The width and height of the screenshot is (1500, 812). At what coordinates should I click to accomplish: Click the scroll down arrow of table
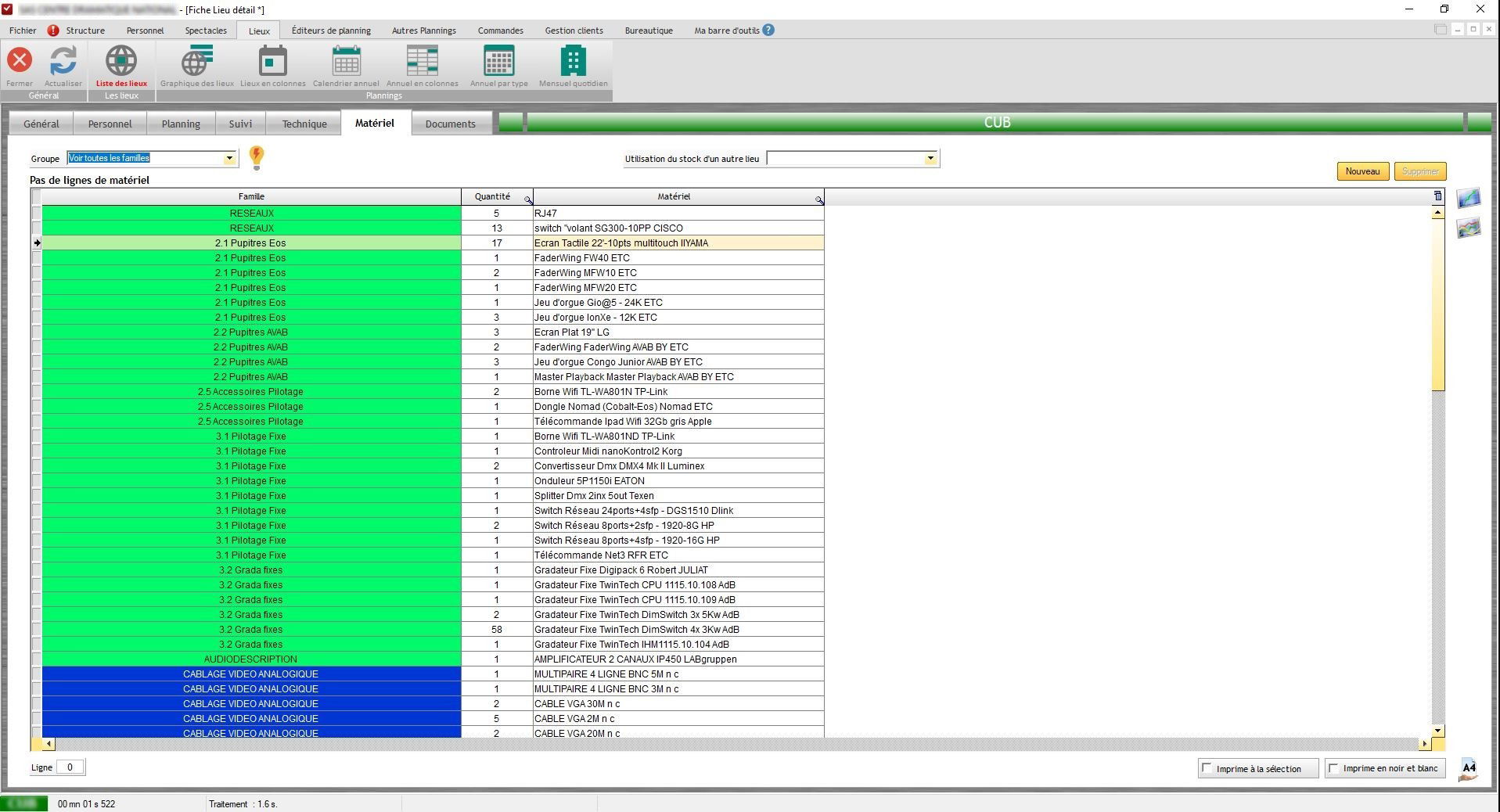point(1438,730)
